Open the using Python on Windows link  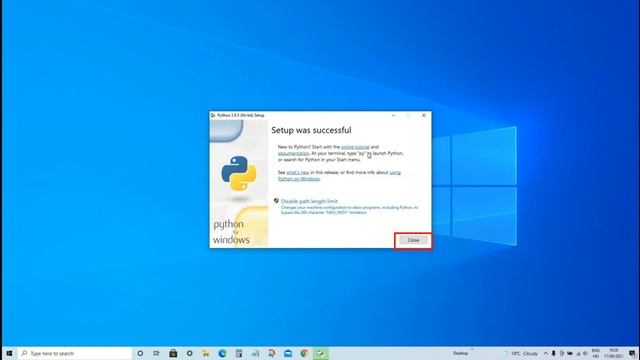(339, 176)
